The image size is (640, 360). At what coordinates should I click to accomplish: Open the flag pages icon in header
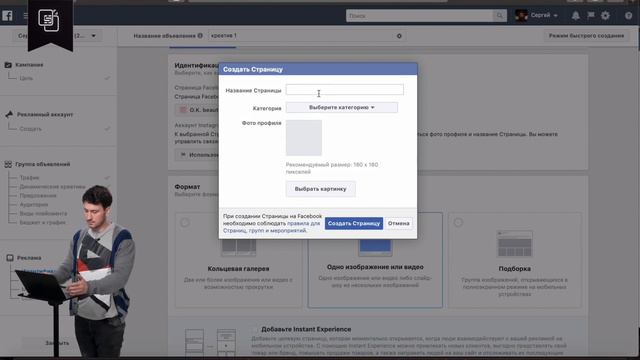point(591,16)
